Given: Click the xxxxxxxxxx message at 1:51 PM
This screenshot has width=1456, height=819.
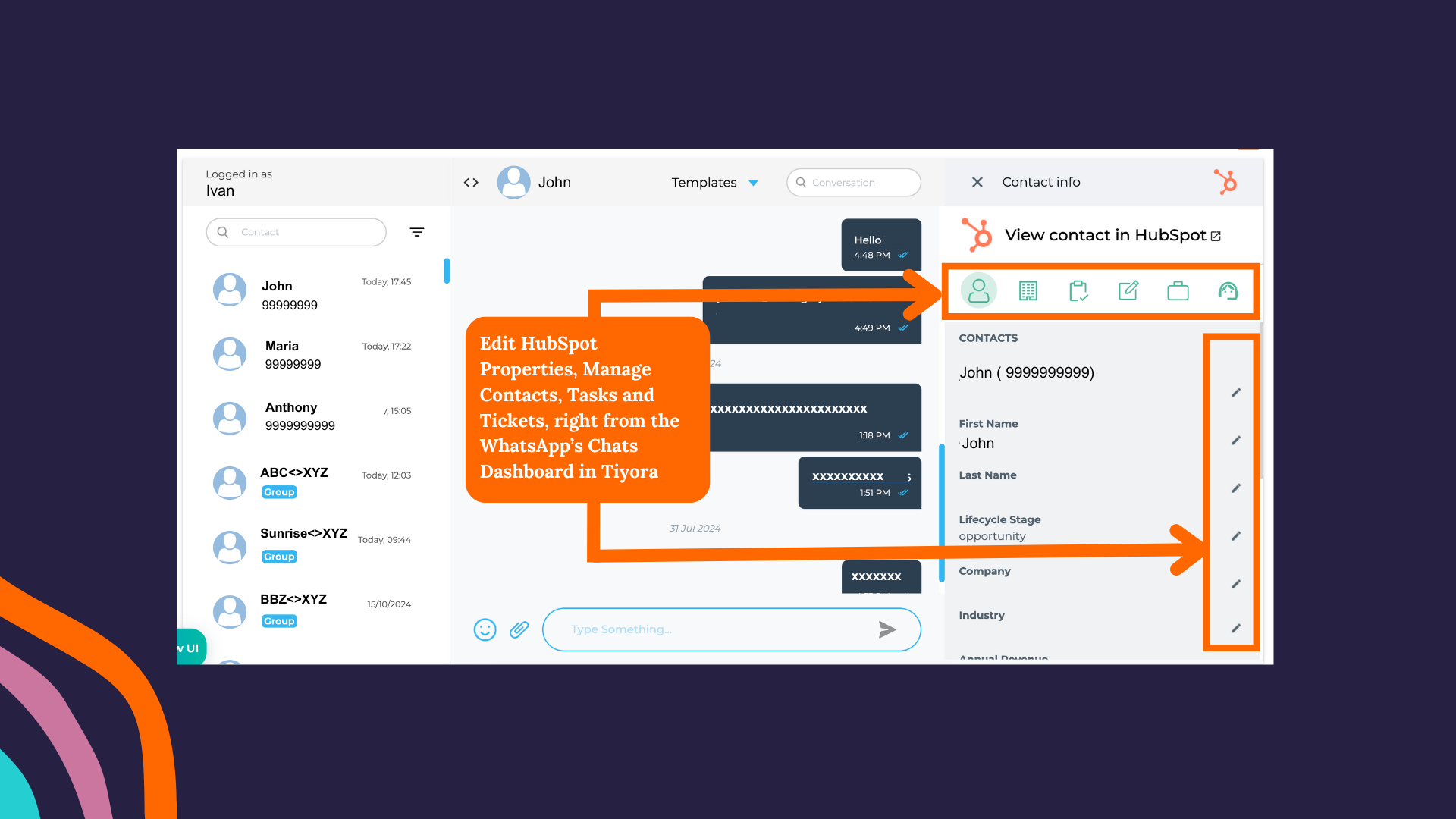Looking at the screenshot, I should [860, 483].
